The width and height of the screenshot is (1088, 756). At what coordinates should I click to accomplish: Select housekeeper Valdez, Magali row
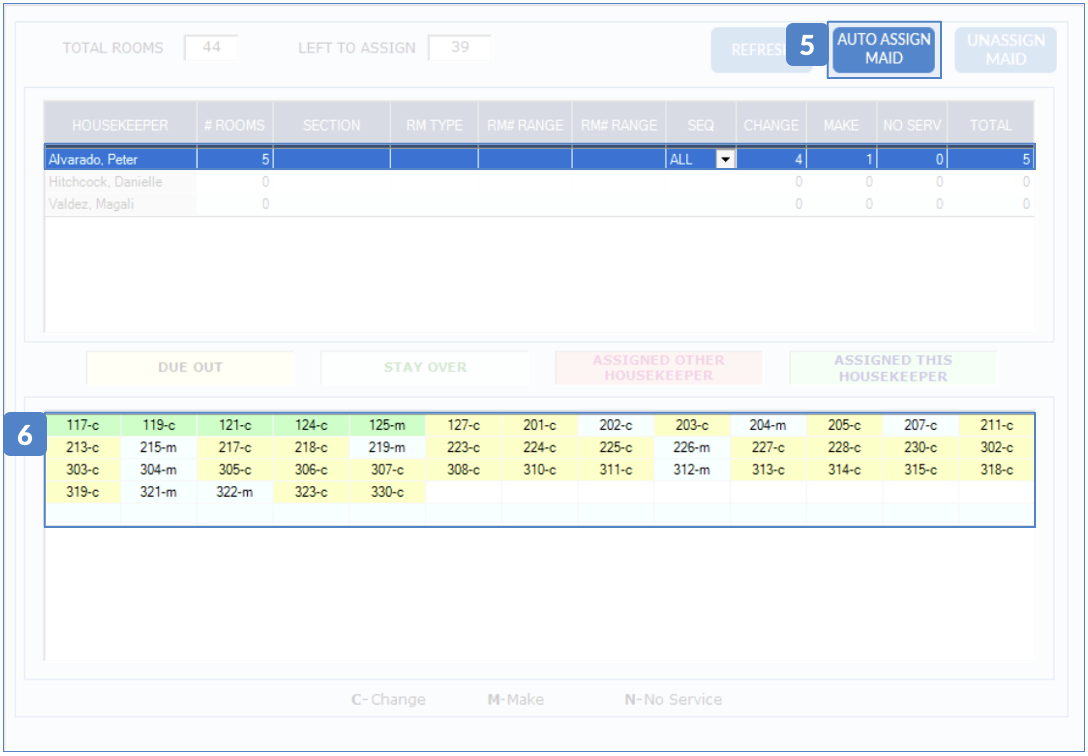pos(120,204)
